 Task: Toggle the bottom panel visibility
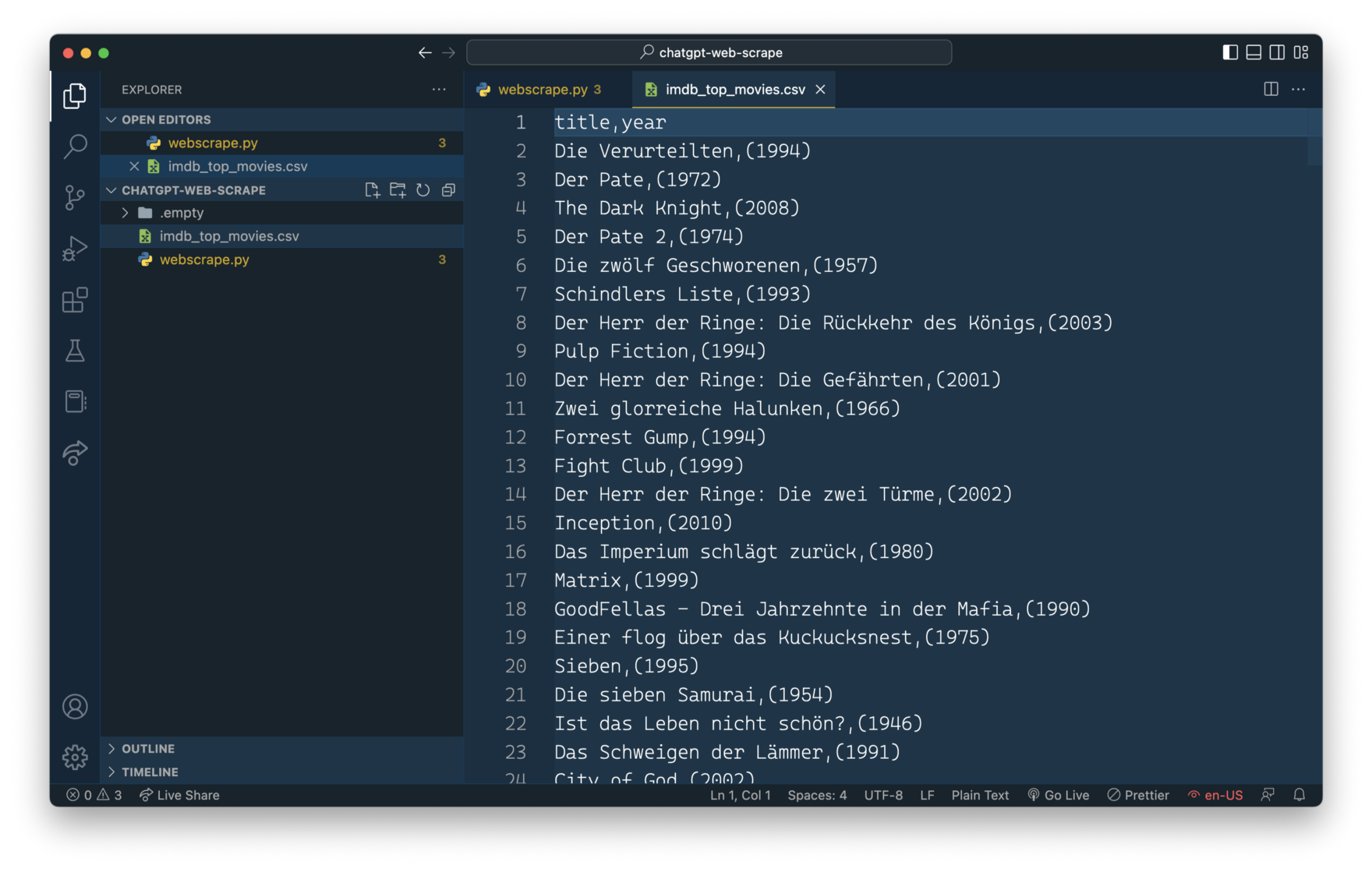coord(1254,52)
